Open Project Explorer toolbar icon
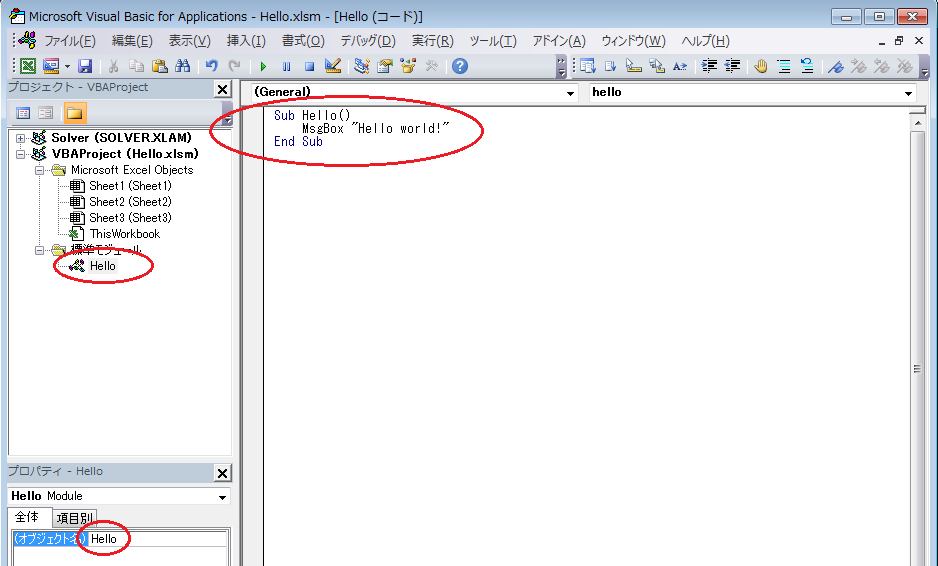The height and width of the screenshot is (566, 938). point(361,66)
